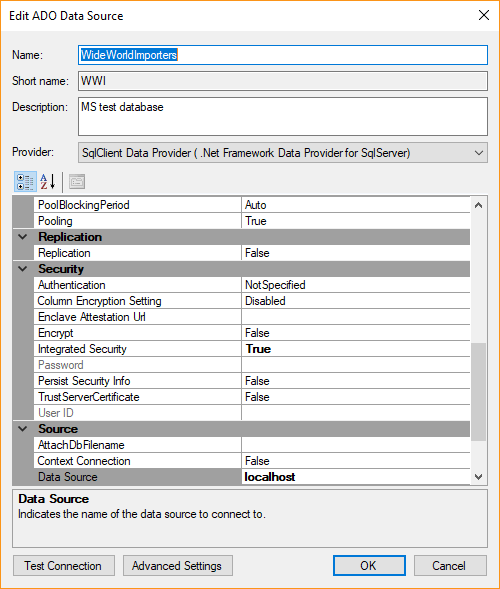Viewport: 500px width, 589px height.
Task: Click the Auto value for PoolBlockingPeriod
Action: pyautogui.click(x=355, y=205)
